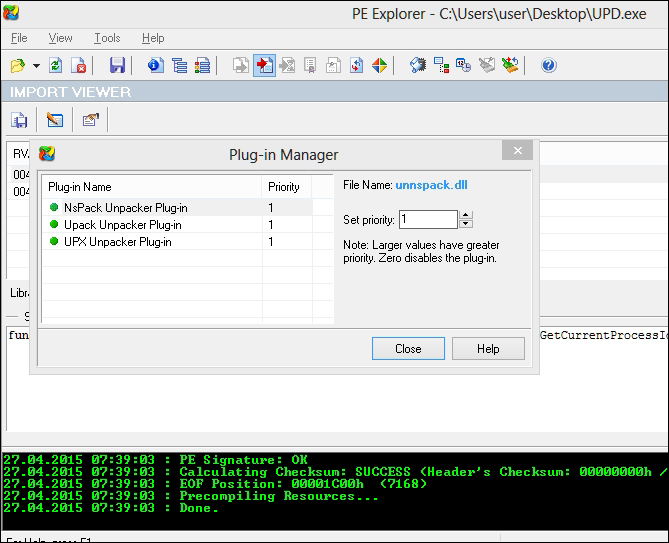Screen dimensions: 669x543
Task: Click the Help button in Plug-in Manager
Action: click(x=488, y=349)
